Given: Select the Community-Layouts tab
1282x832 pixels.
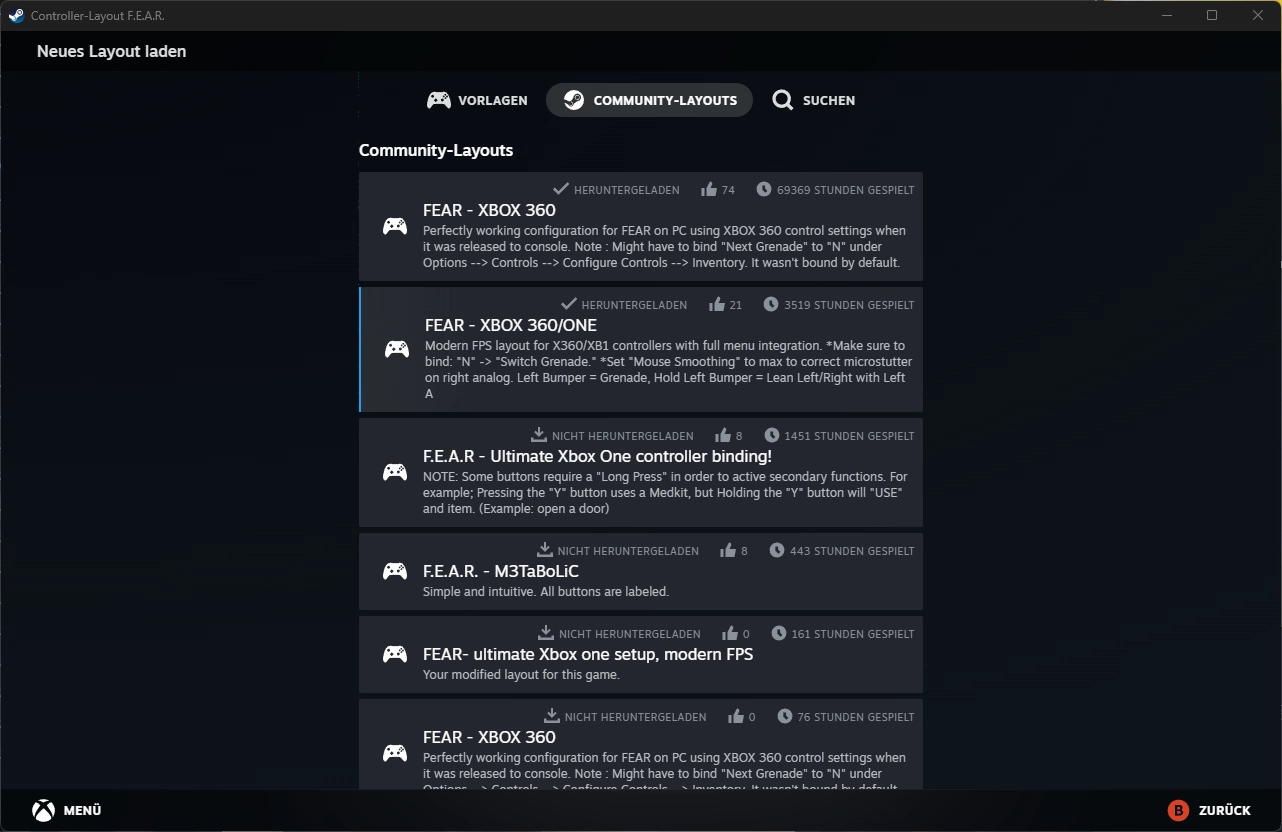Looking at the screenshot, I should tap(649, 100).
